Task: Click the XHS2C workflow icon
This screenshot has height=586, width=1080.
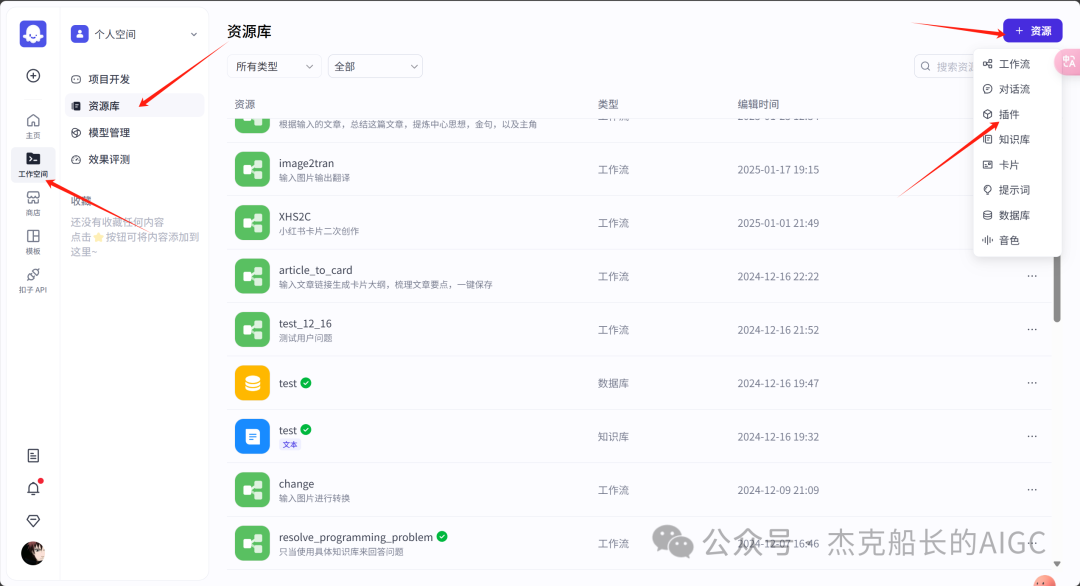Action: [252, 222]
